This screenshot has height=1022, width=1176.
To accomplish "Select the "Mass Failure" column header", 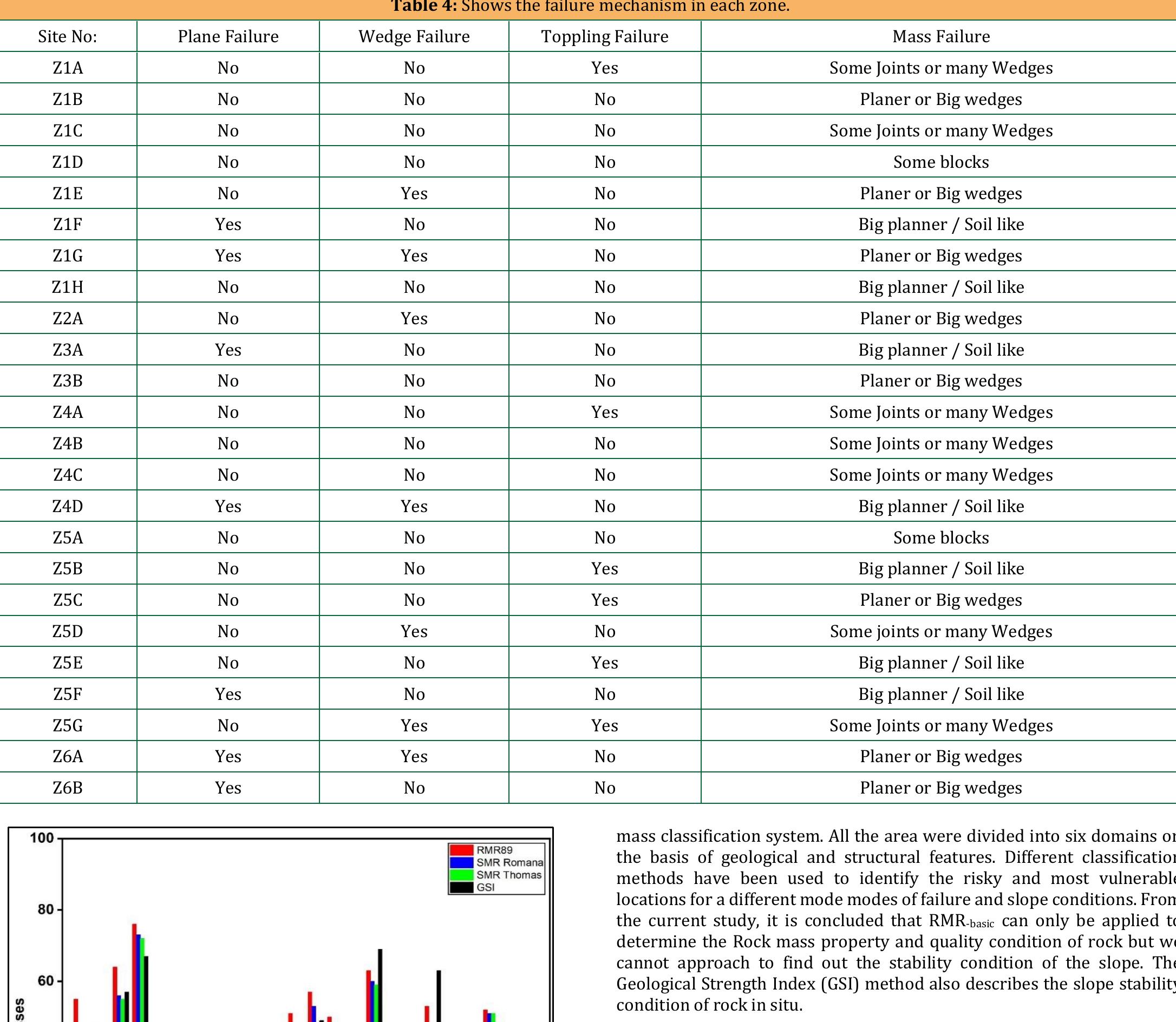I will pyautogui.click(x=941, y=36).
